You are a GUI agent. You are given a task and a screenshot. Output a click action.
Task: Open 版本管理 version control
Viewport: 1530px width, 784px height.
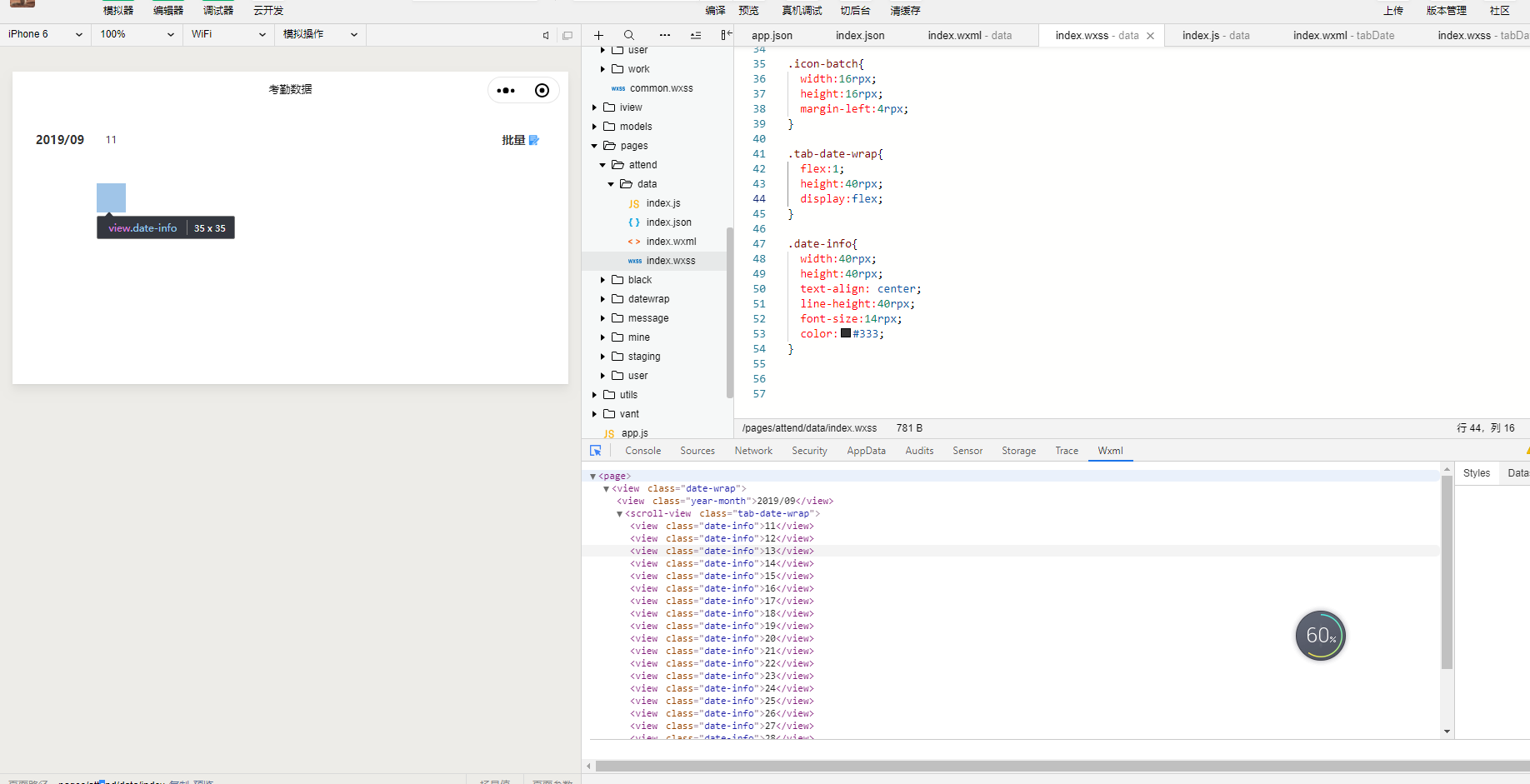(x=1447, y=10)
